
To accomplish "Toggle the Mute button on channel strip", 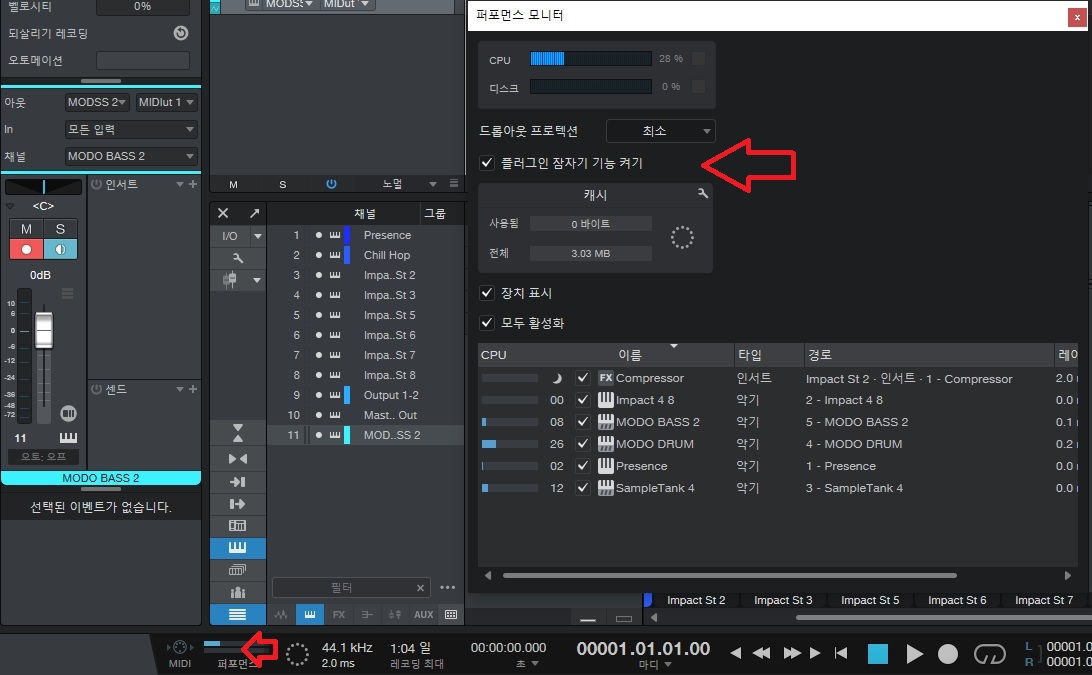I will click(x=26, y=228).
